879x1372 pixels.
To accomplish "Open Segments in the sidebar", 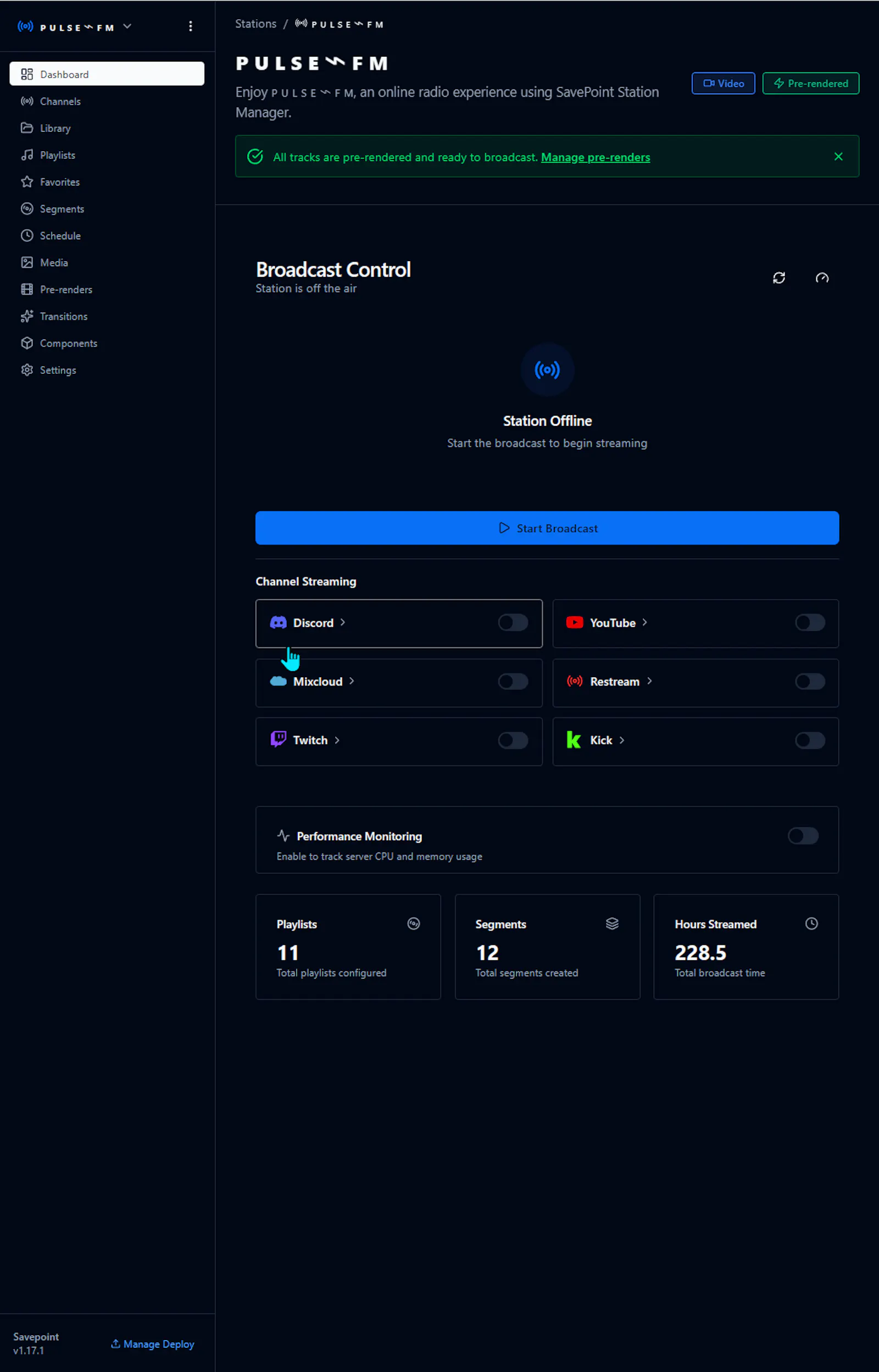I will [x=107, y=208].
